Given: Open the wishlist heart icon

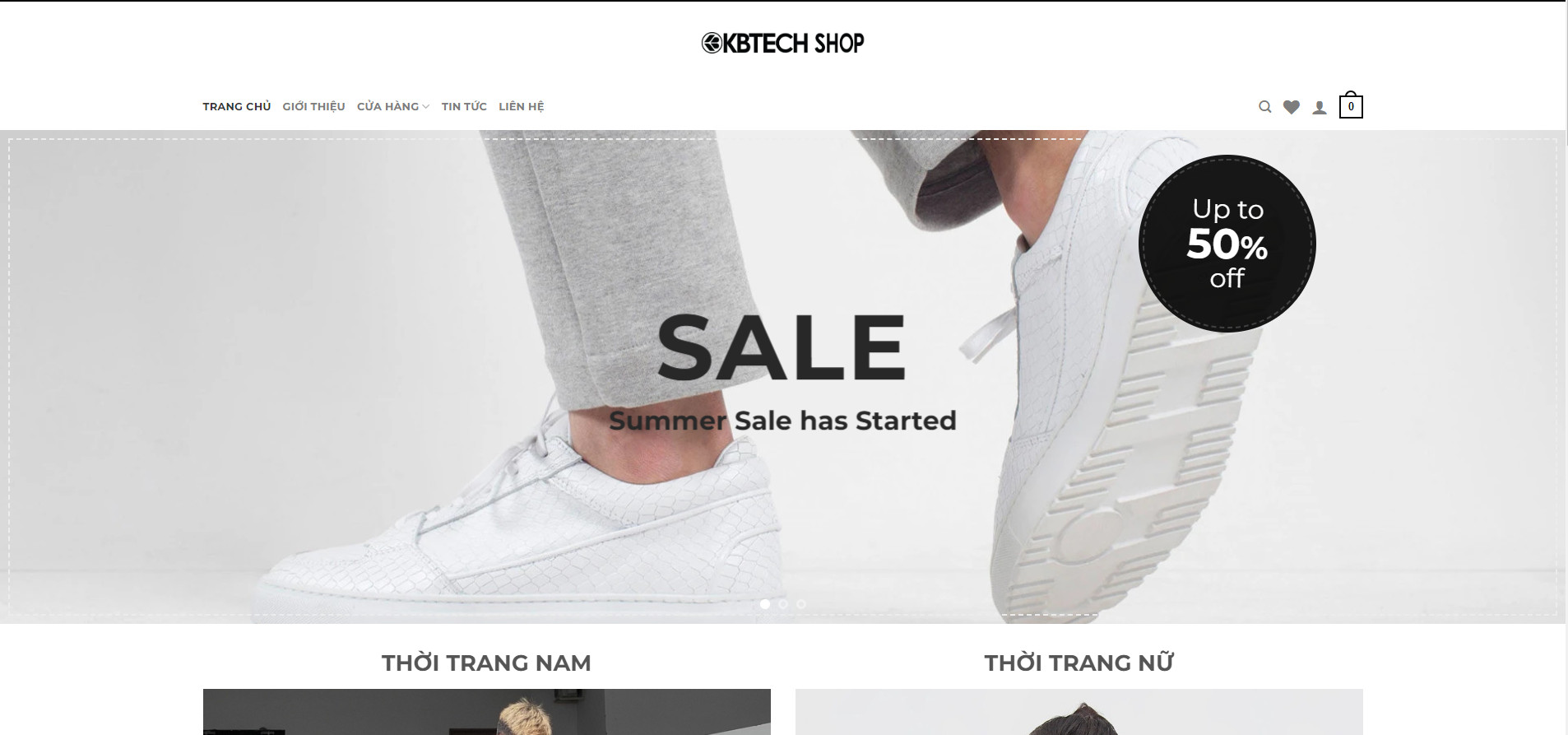Looking at the screenshot, I should (x=1292, y=107).
